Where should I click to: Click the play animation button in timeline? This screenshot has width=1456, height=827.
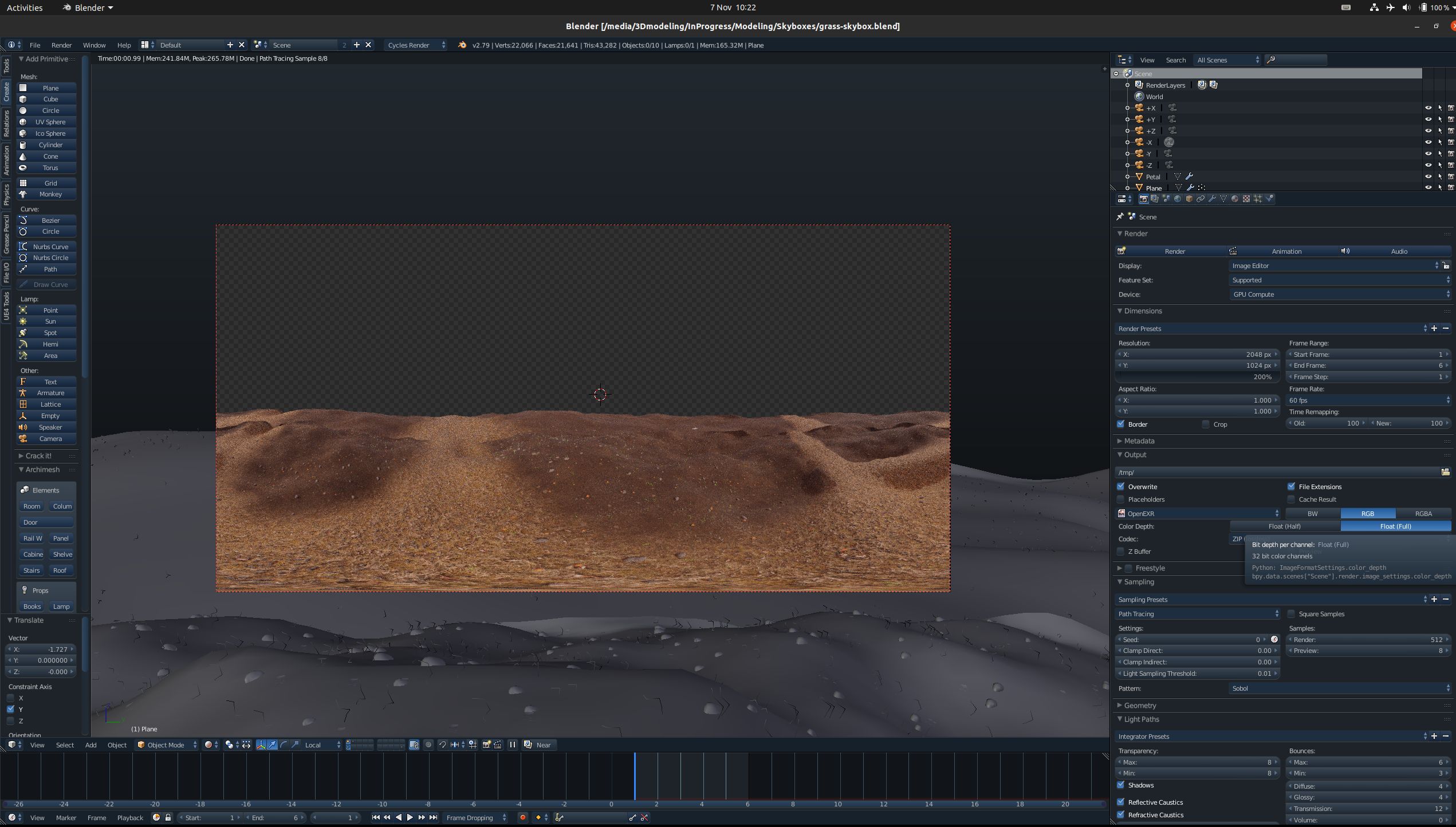[410, 817]
